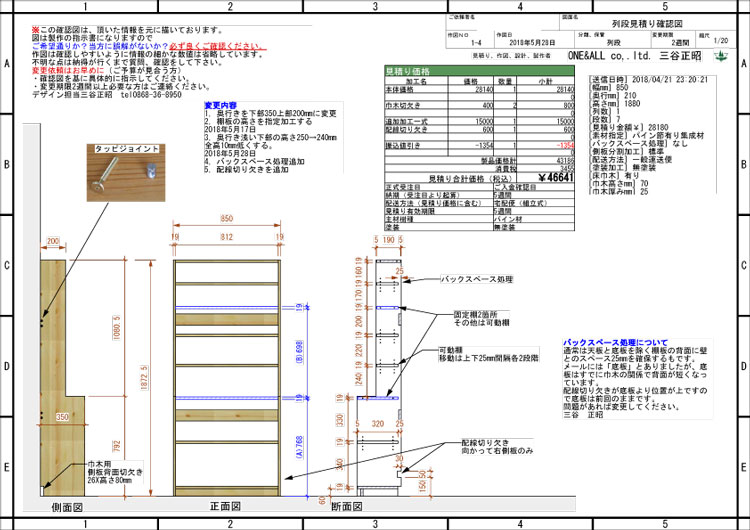The width and height of the screenshot is (750, 530).
Task: Click the [段数] 7 spec line
Action: click(605, 120)
